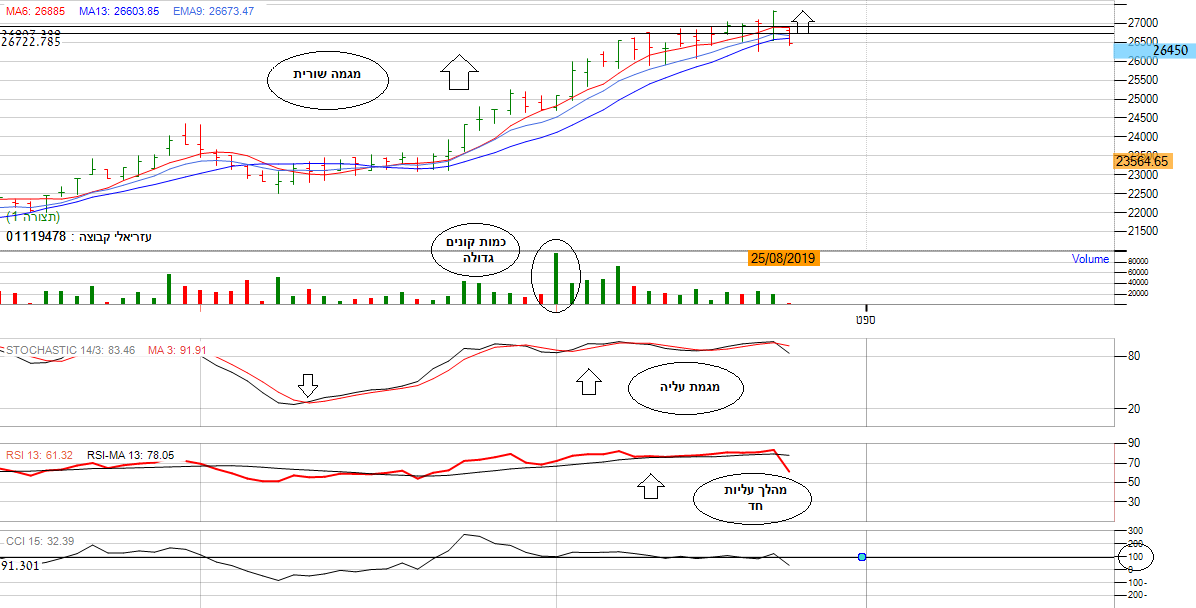Click the STOCHASTIC 14/3 indicator label
Screen dimensions: 1196x608
point(70,350)
